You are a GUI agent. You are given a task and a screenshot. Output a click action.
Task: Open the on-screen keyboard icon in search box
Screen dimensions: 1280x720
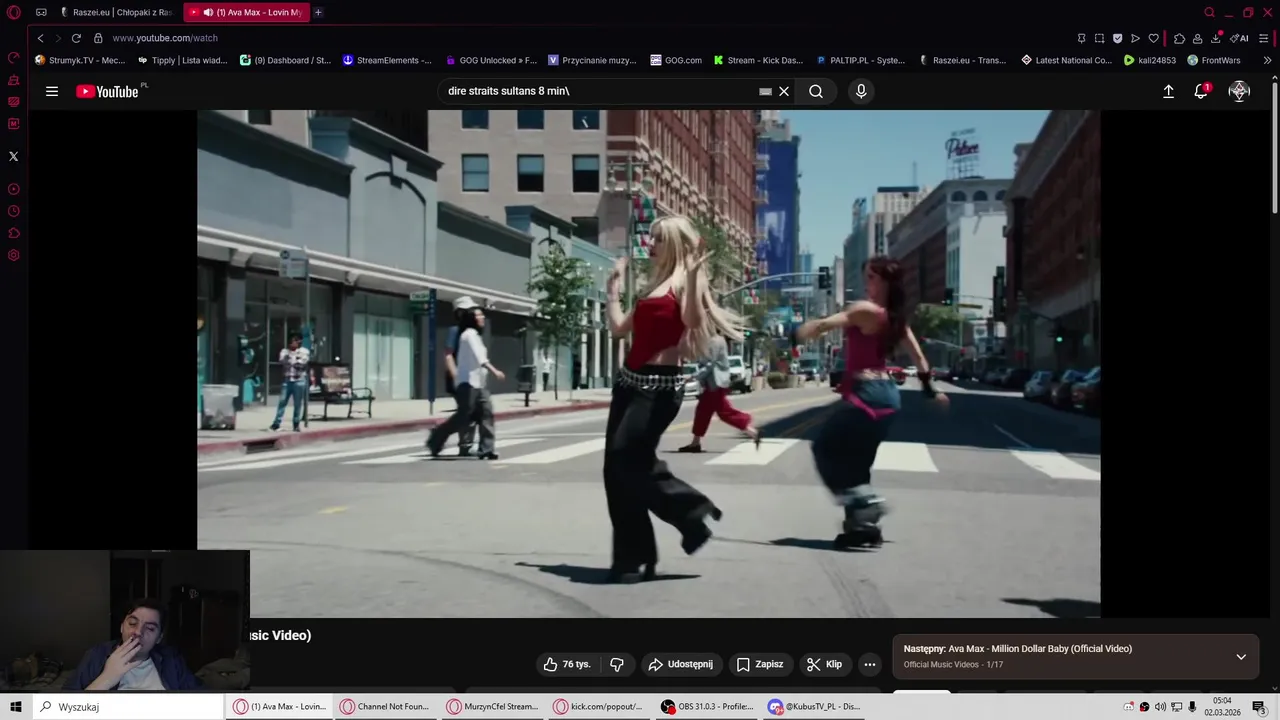(765, 91)
